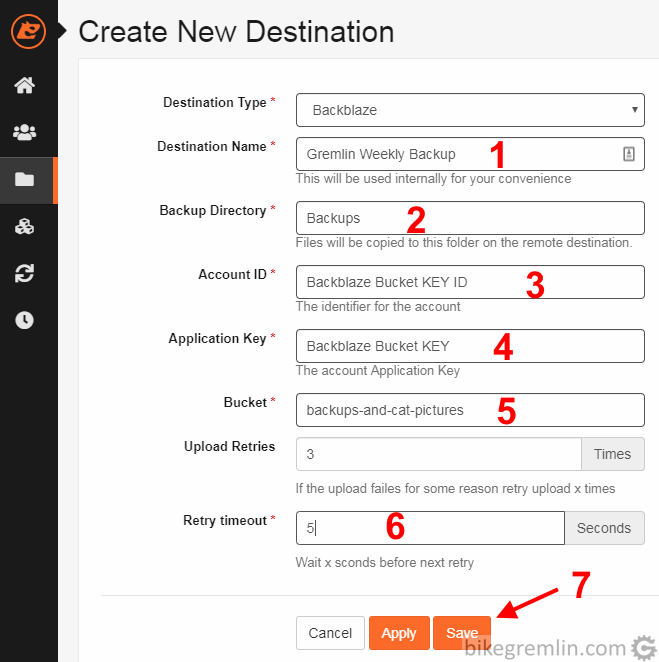The width and height of the screenshot is (659, 662).
Task: Open the Accounts users icon
Action: tap(24, 132)
